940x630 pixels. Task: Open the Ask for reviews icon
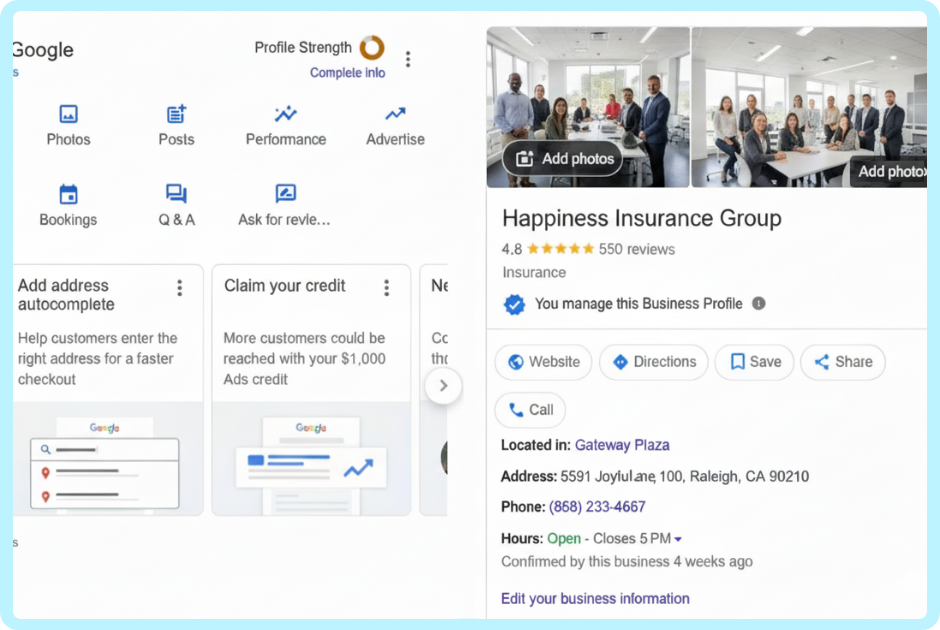coord(285,193)
